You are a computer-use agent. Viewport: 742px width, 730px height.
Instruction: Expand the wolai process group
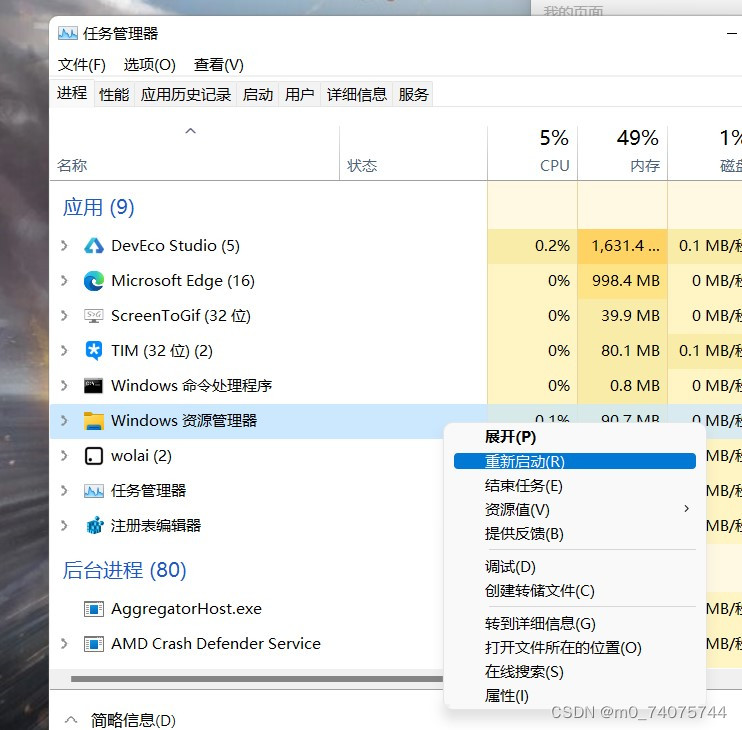[64, 456]
